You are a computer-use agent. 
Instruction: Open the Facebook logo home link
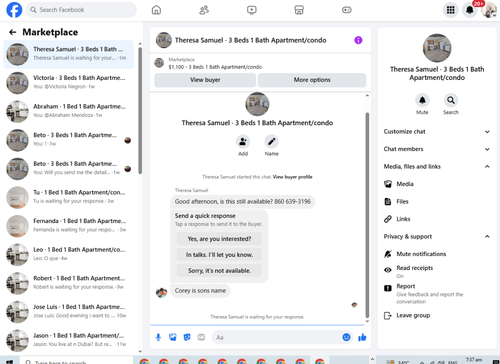[14, 10]
